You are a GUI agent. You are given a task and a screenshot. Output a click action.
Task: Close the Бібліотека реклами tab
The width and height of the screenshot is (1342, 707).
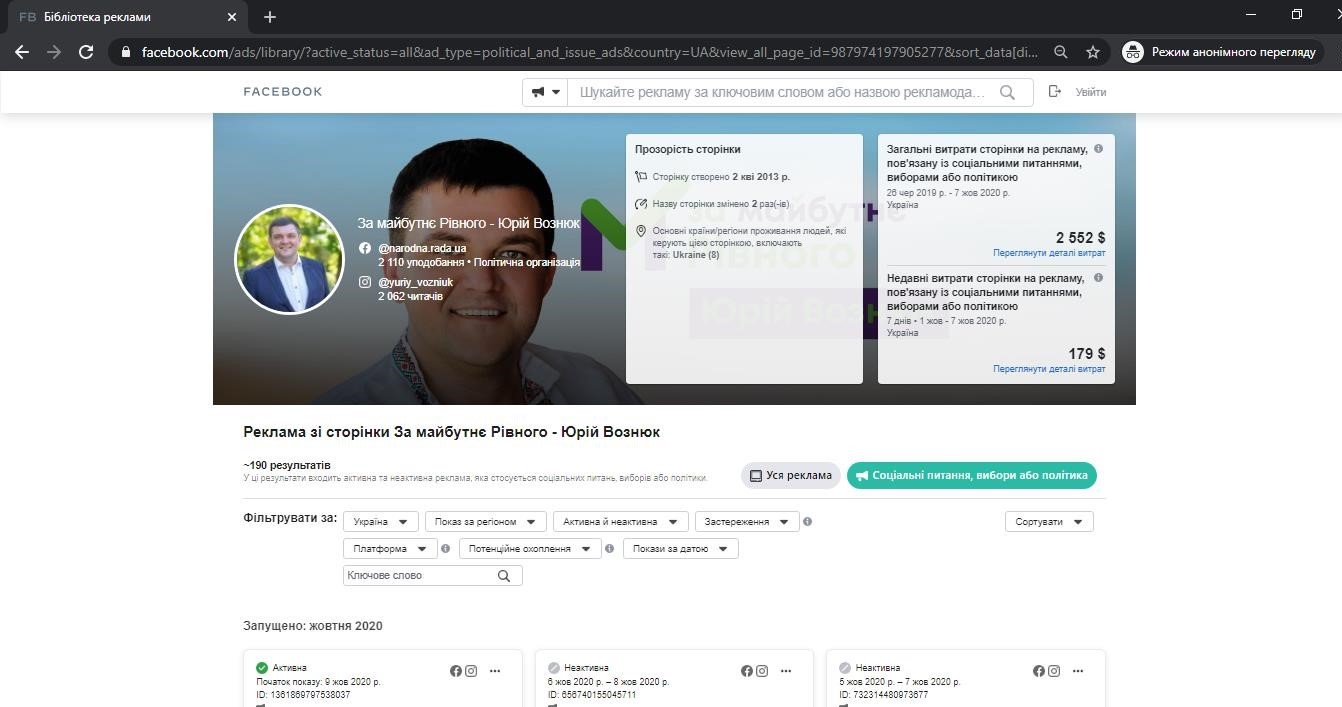[x=232, y=17]
